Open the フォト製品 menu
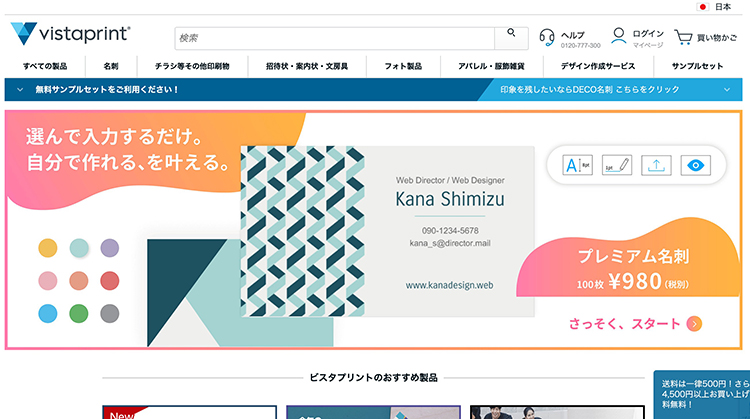The width and height of the screenshot is (750, 419). pyautogui.click(x=403, y=66)
